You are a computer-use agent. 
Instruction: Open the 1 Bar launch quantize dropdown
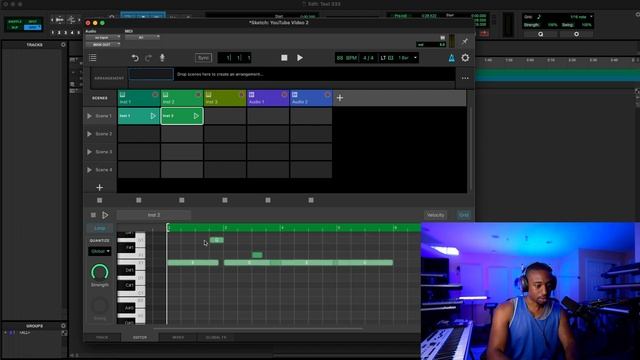407,58
